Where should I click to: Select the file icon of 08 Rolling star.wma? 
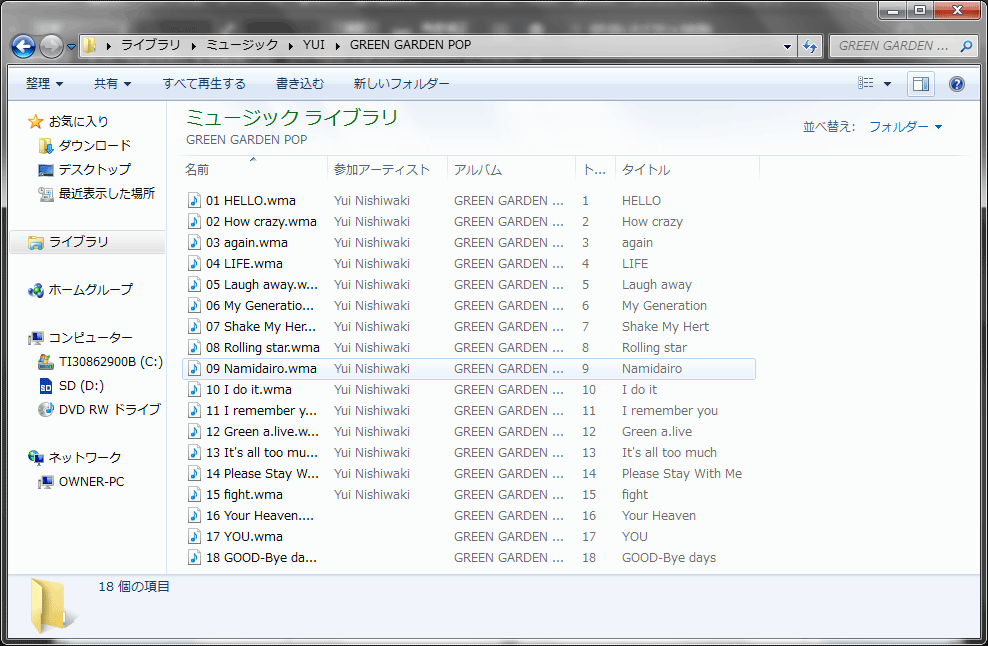[x=195, y=347]
